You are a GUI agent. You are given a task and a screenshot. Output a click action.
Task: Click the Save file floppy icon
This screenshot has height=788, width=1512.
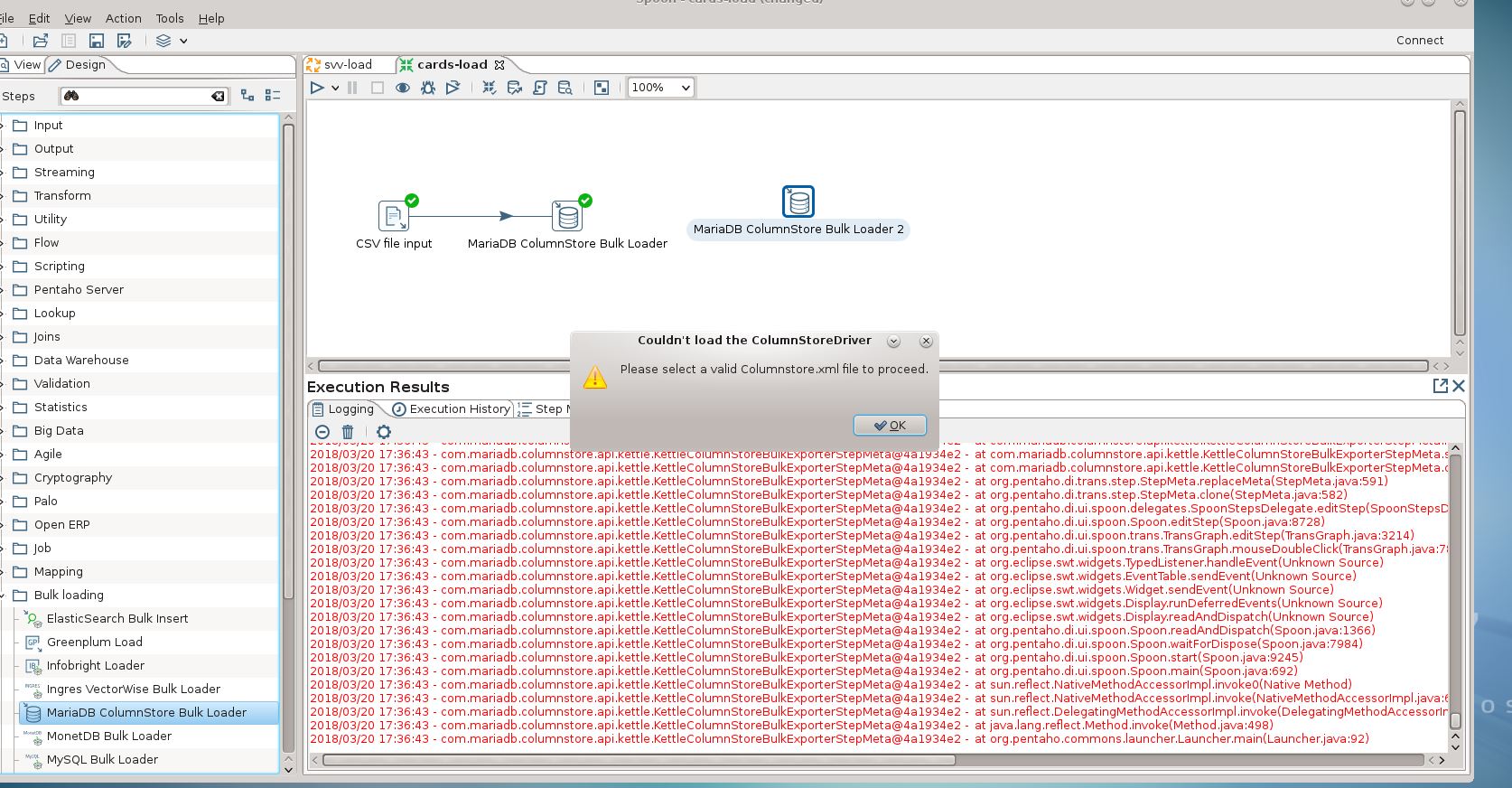[97, 41]
